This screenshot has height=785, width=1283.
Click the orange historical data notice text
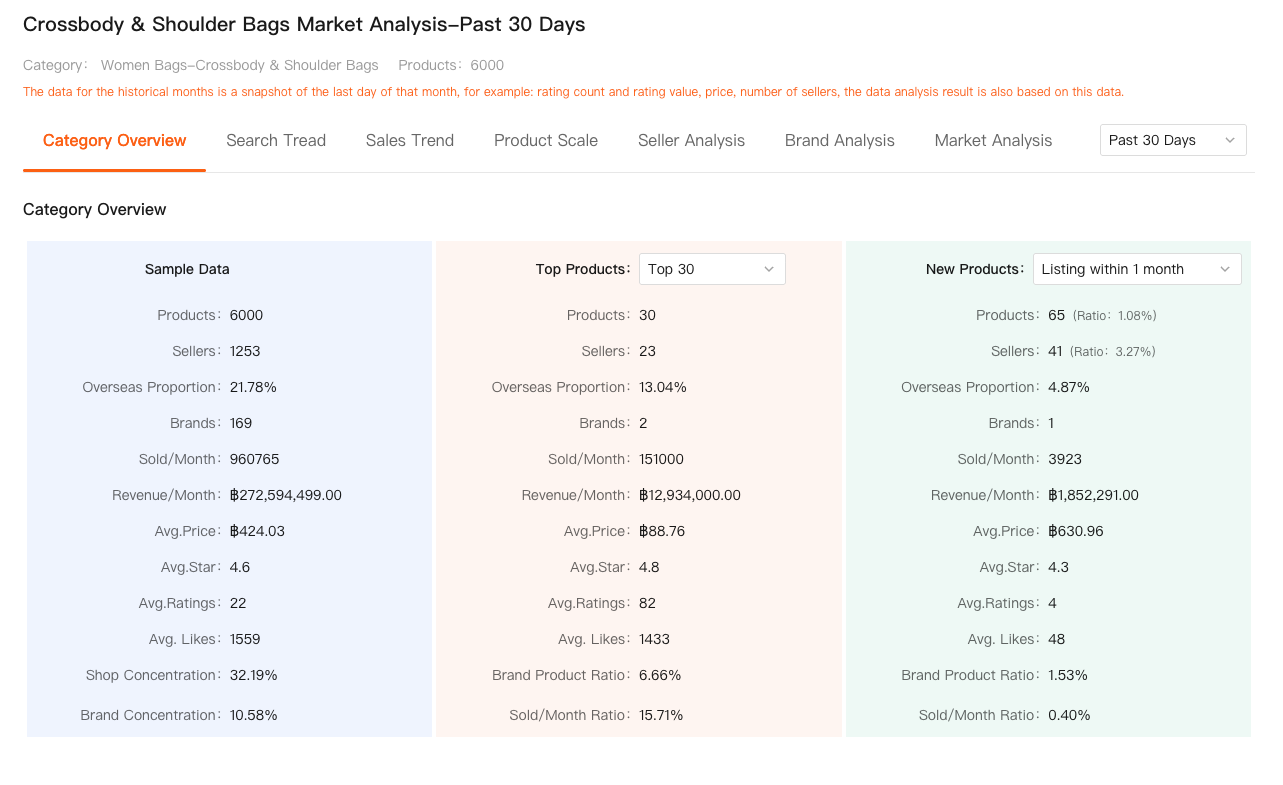(x=572, y=92)
